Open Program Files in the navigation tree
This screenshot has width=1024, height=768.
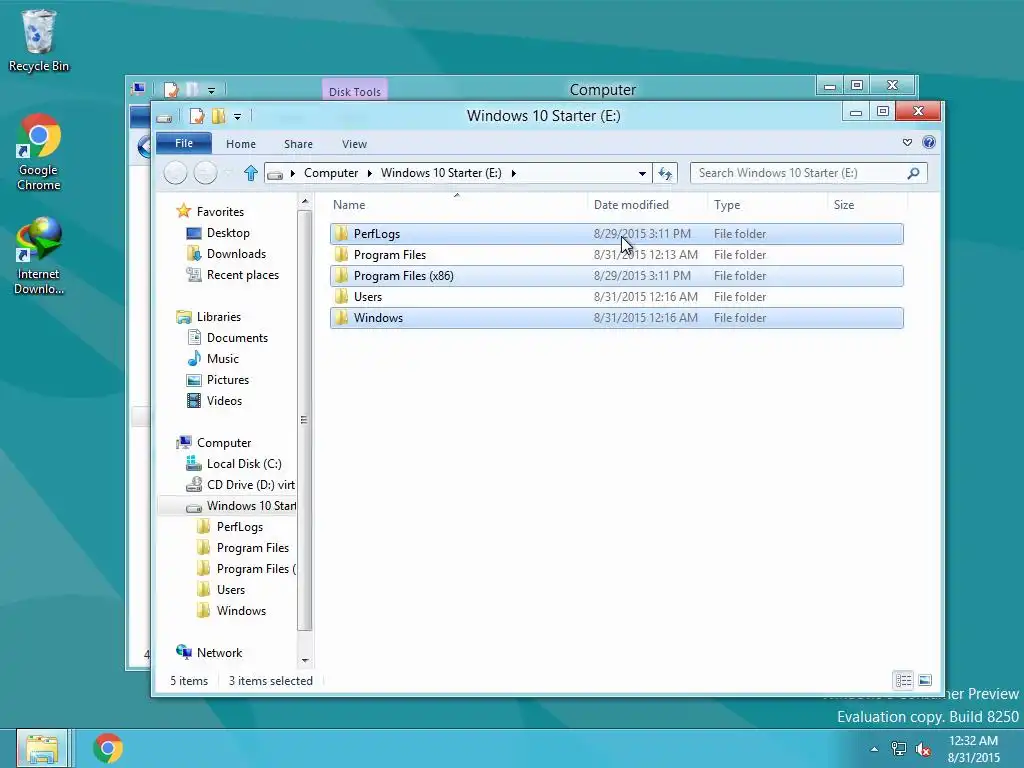(252, 547)
